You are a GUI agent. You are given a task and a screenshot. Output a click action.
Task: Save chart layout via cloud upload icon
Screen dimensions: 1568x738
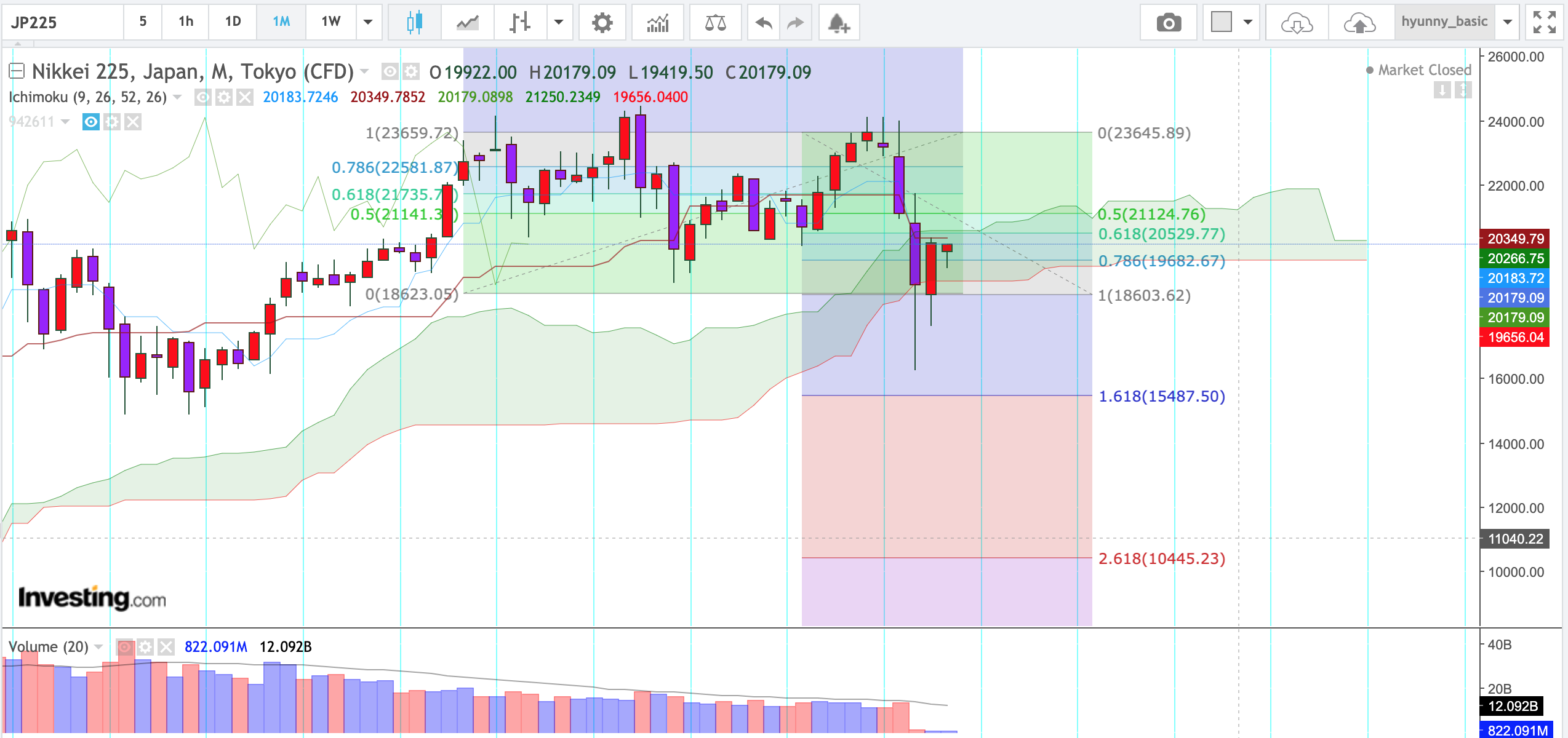point(1359,23)
